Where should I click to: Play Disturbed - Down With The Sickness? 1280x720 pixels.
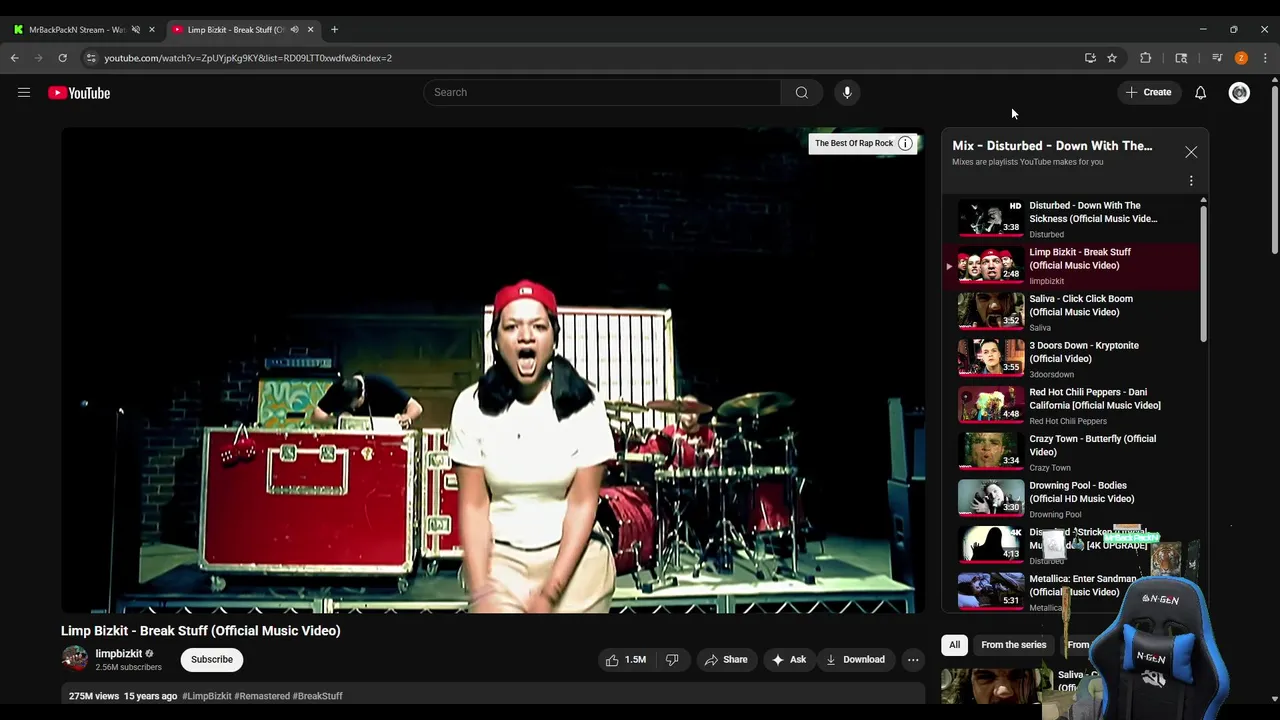(1072, 219)
